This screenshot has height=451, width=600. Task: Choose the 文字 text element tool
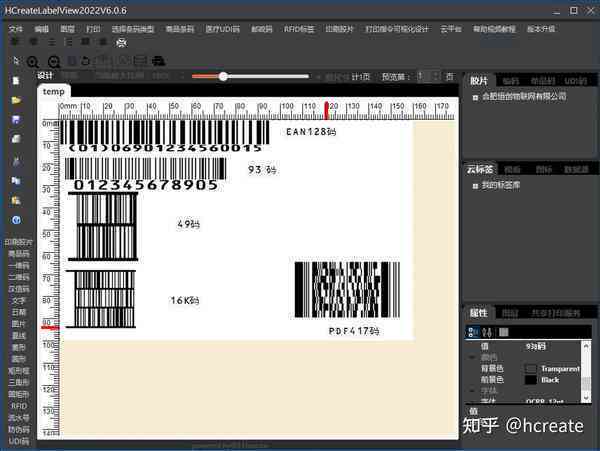18,301
